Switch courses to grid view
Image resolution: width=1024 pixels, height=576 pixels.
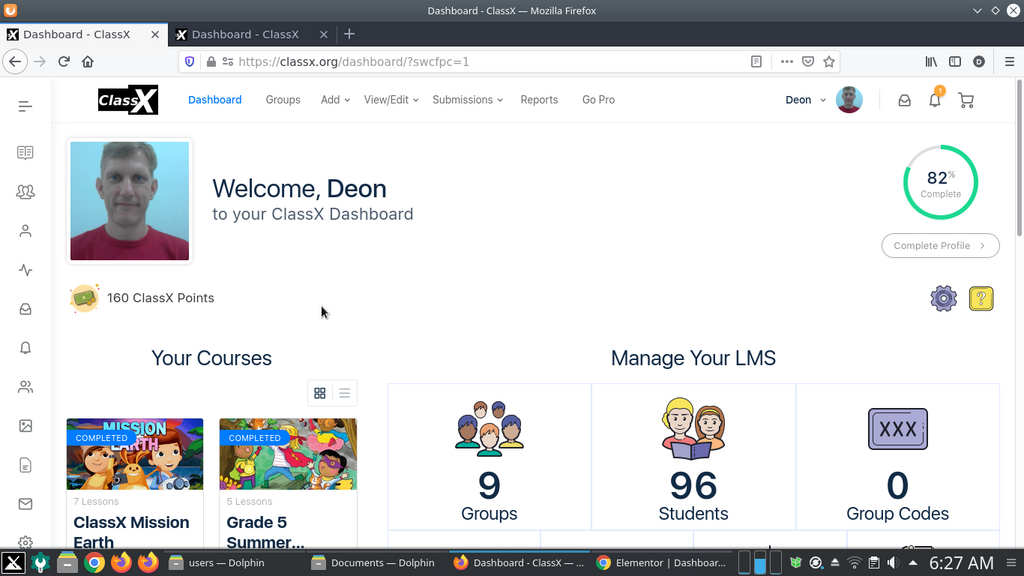(x=319, y=393)
